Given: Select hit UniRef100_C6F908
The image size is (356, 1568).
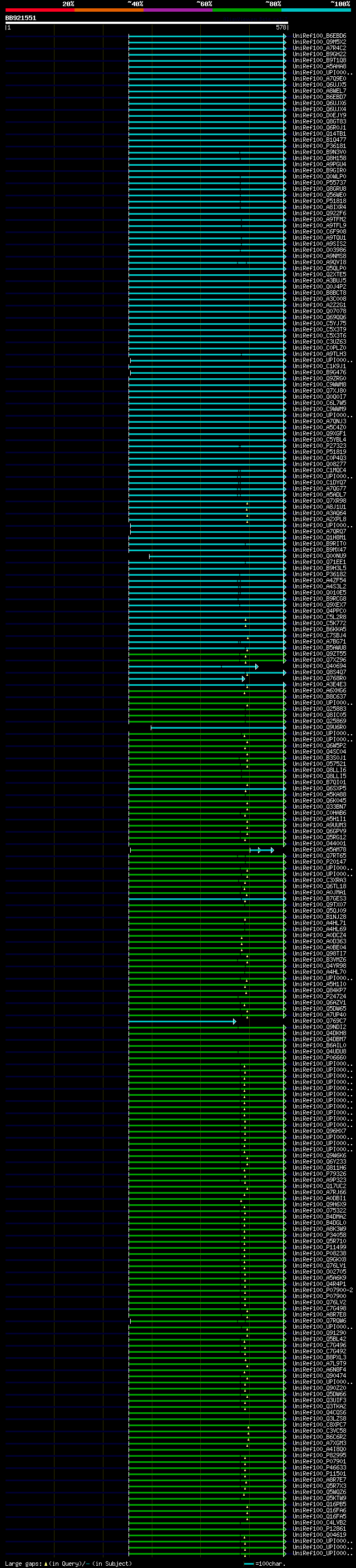Looking at the screenshot, I should point(319,232).
